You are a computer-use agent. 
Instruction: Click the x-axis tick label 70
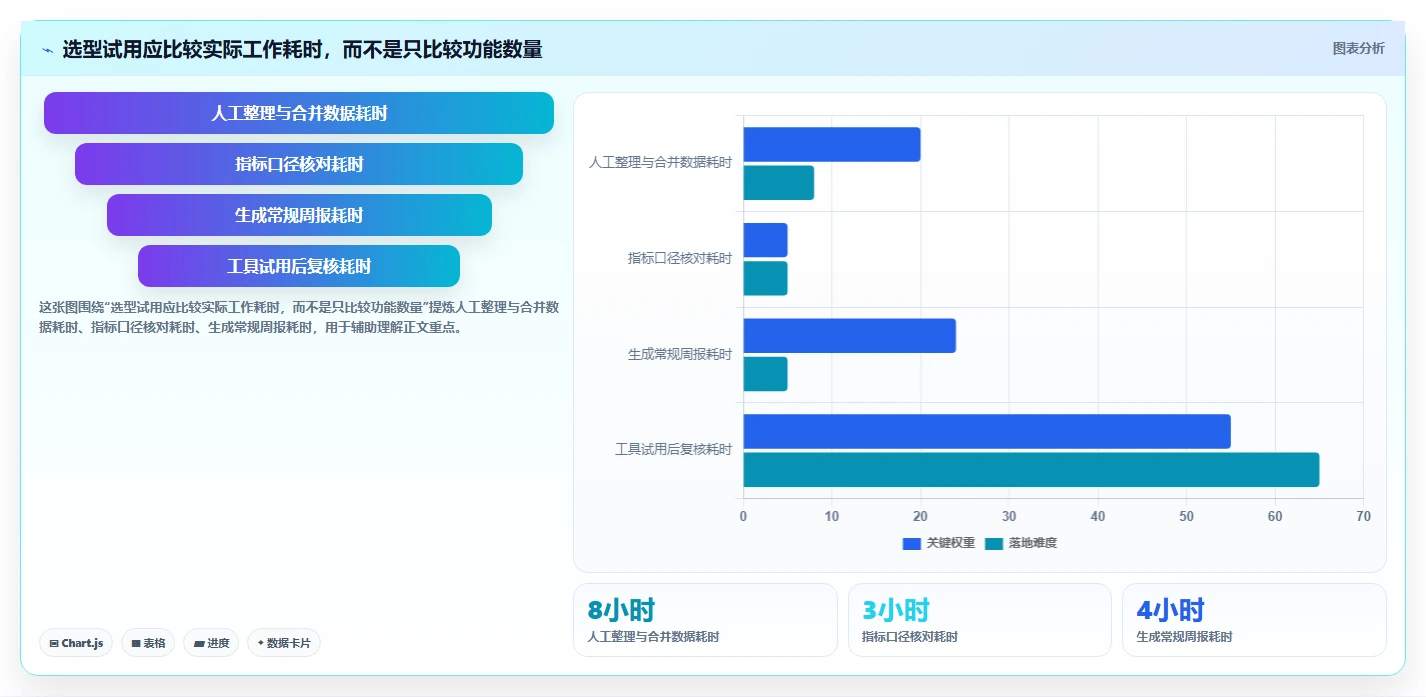pyautogui.click(x=1363, y=516)
